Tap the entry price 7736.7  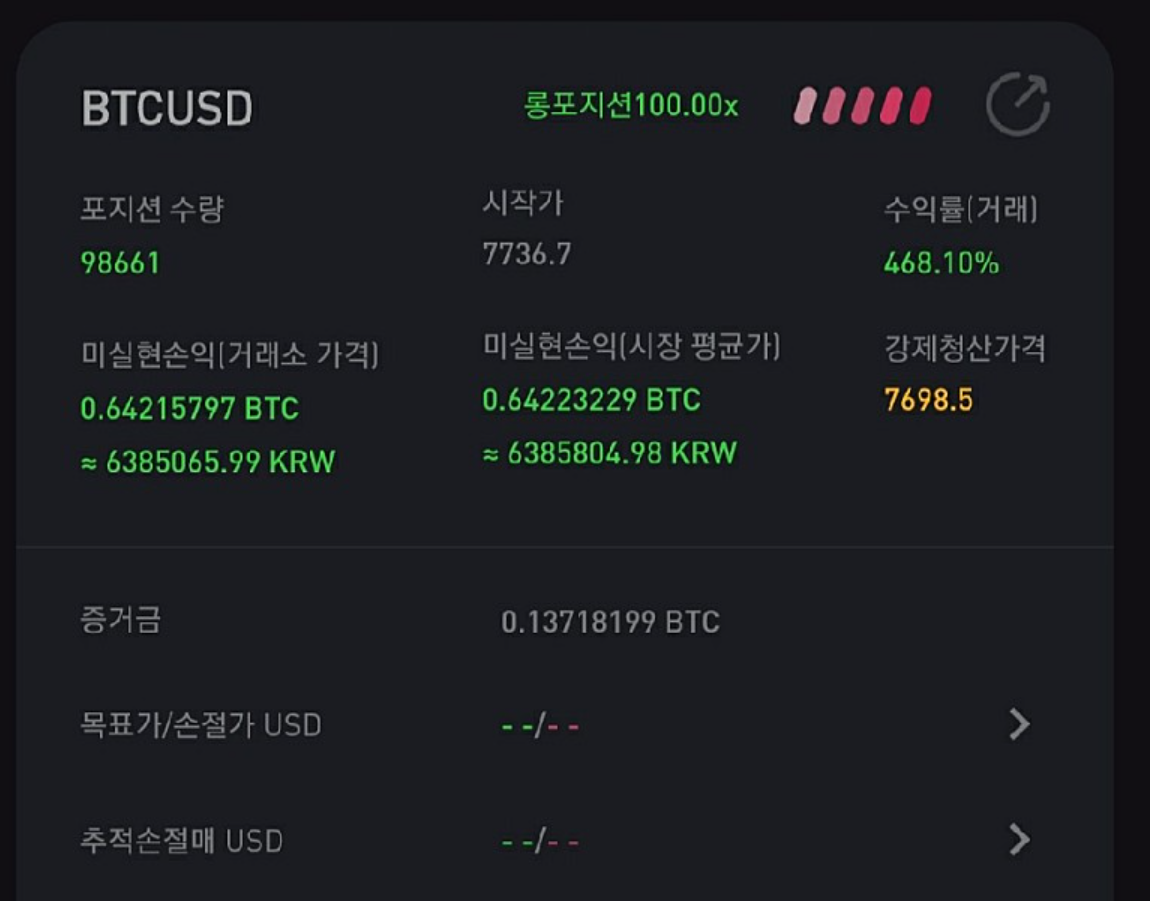[527, 254]
